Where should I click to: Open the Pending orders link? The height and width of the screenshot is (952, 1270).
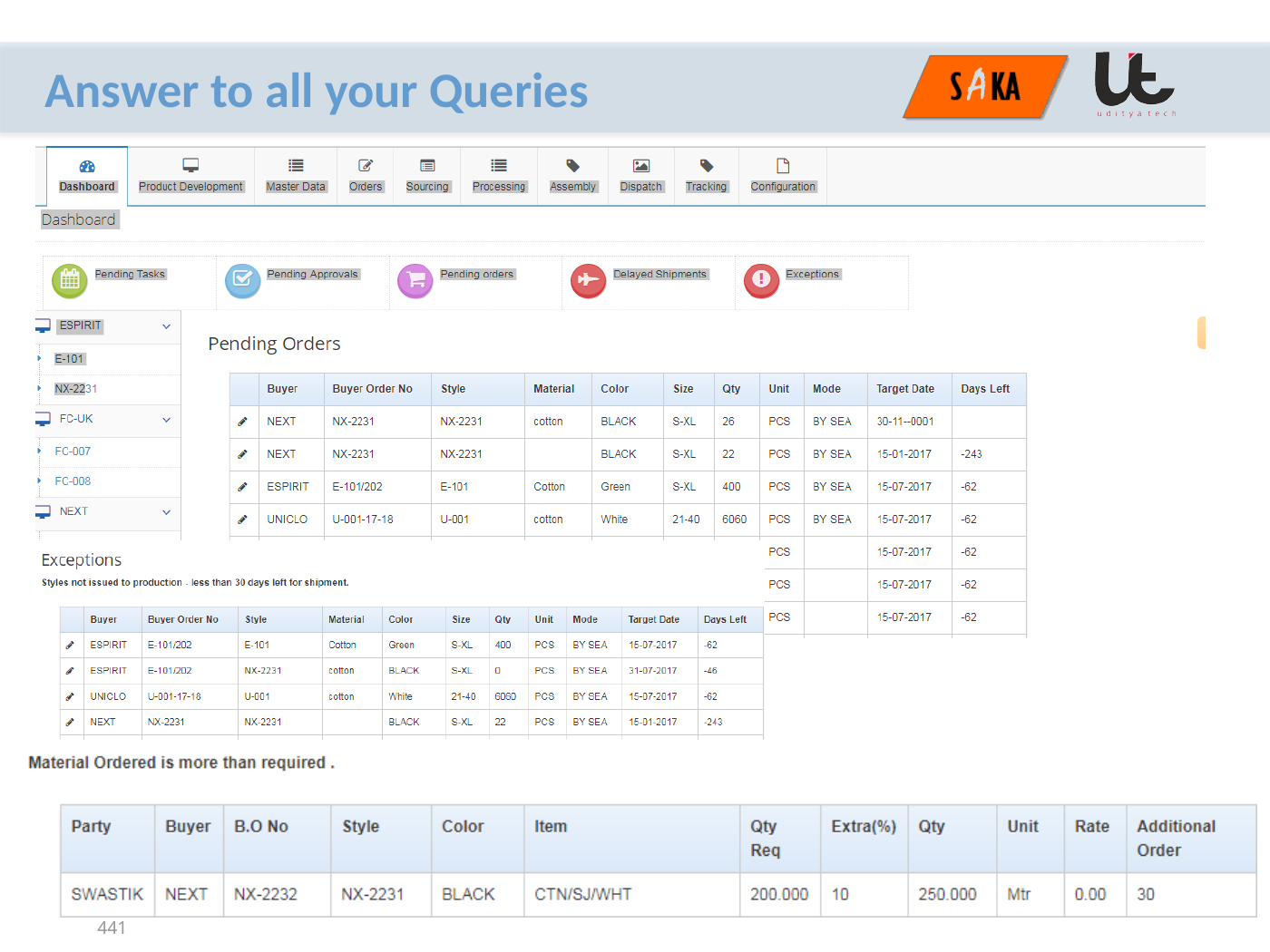coord(477,274)
